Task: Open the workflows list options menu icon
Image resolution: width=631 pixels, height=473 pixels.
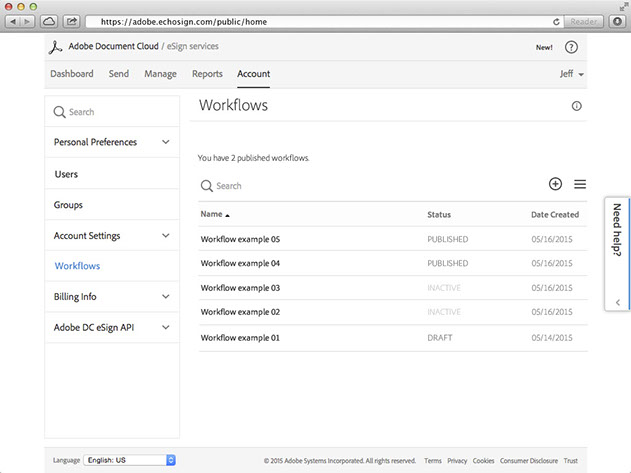Action: 580,184
